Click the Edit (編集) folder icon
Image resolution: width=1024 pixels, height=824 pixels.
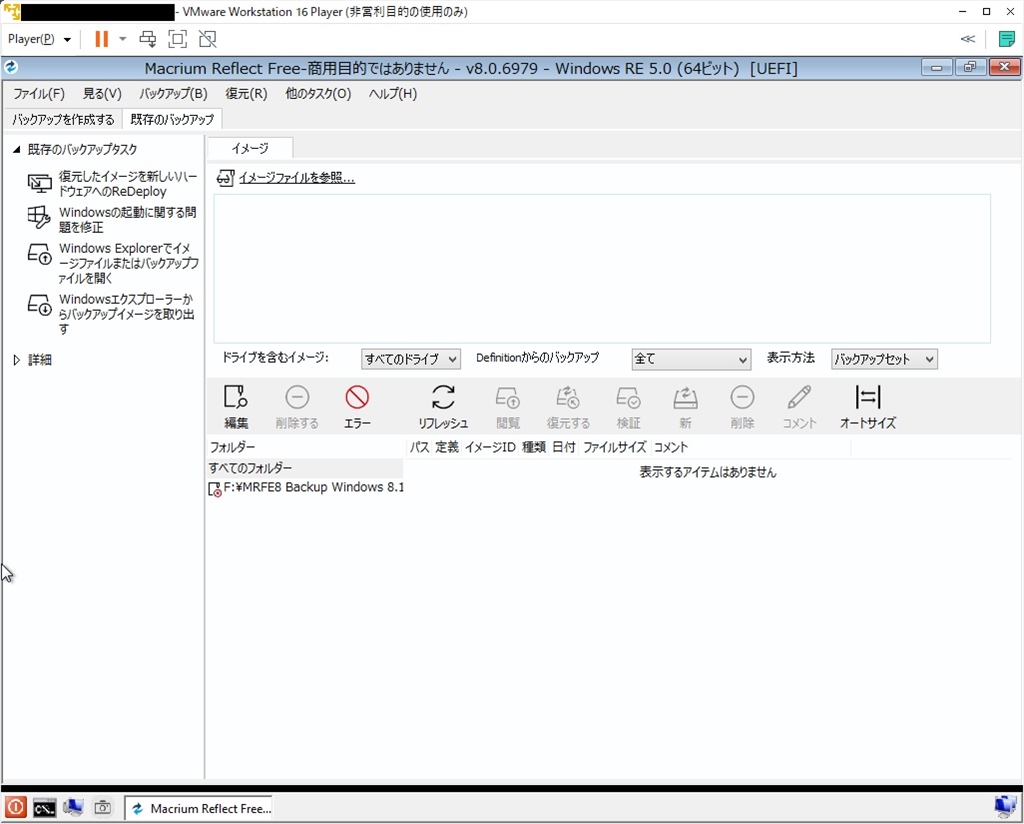coord(236,397)
